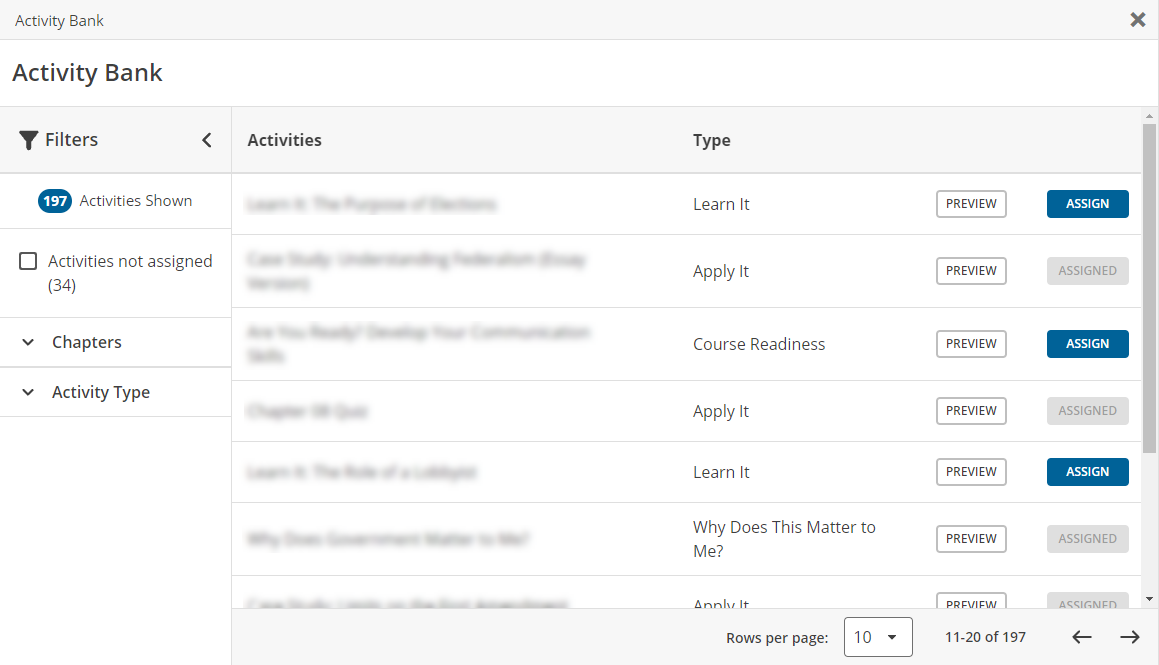The width and height of the screenshot is (1159, 665).
Task: Assign the first Learn It activity
Action: 1087,204
